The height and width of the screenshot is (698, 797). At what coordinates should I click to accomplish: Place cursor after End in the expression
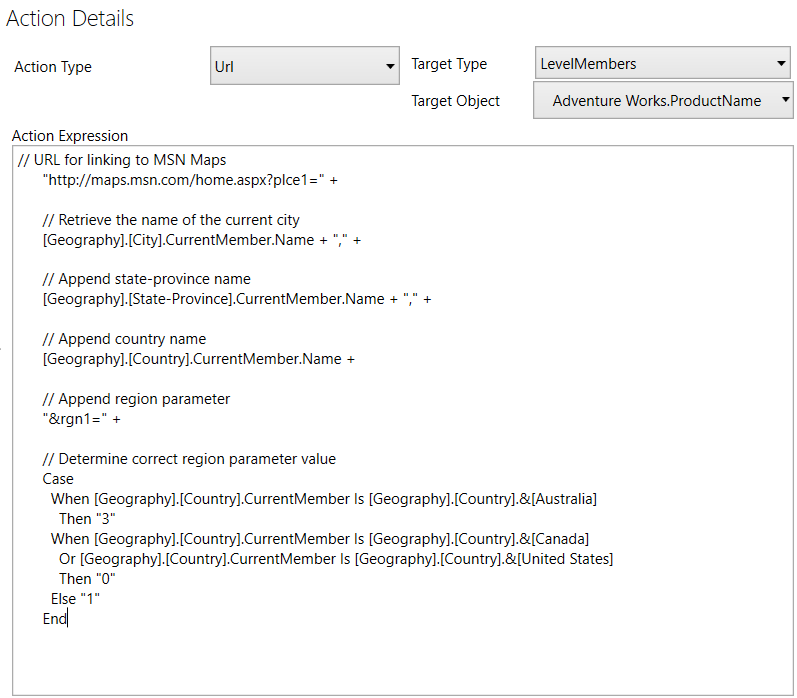tap(67, 619)
